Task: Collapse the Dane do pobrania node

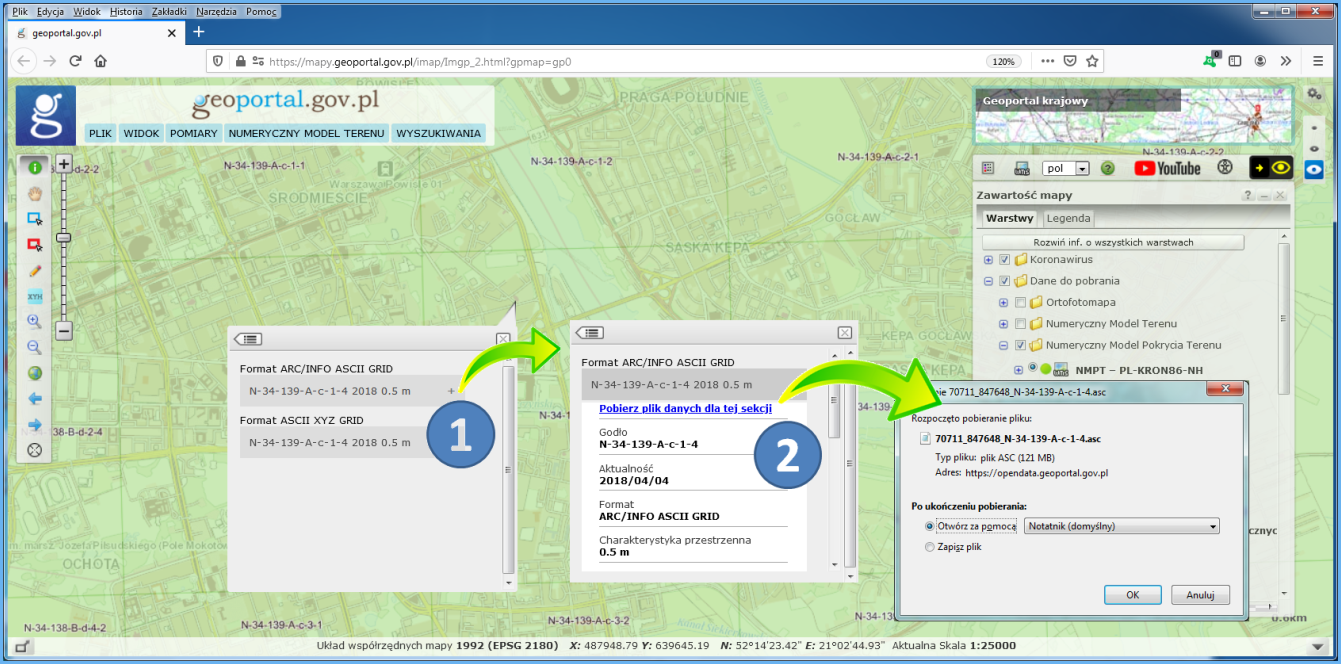Action: 988,281
